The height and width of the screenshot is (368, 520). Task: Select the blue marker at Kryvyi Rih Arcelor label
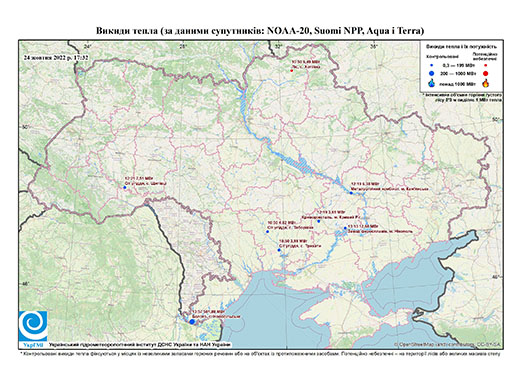coord(319,221)
